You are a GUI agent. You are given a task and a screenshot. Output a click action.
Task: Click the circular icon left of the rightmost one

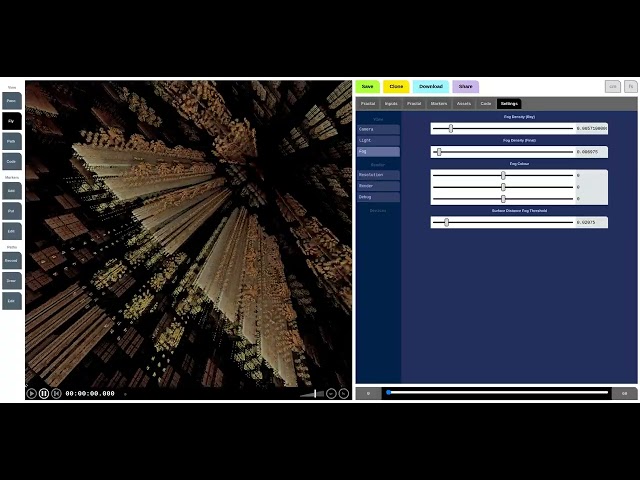(x=331, y=393)
